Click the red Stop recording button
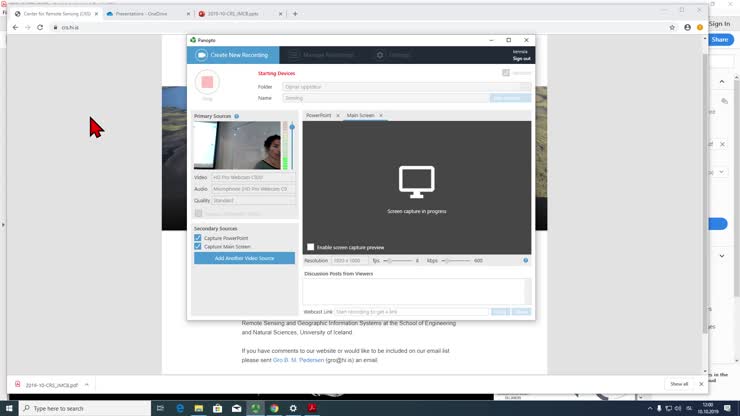Image resolution: width=740 pixels, height=416 pixels. click(207, 82)
